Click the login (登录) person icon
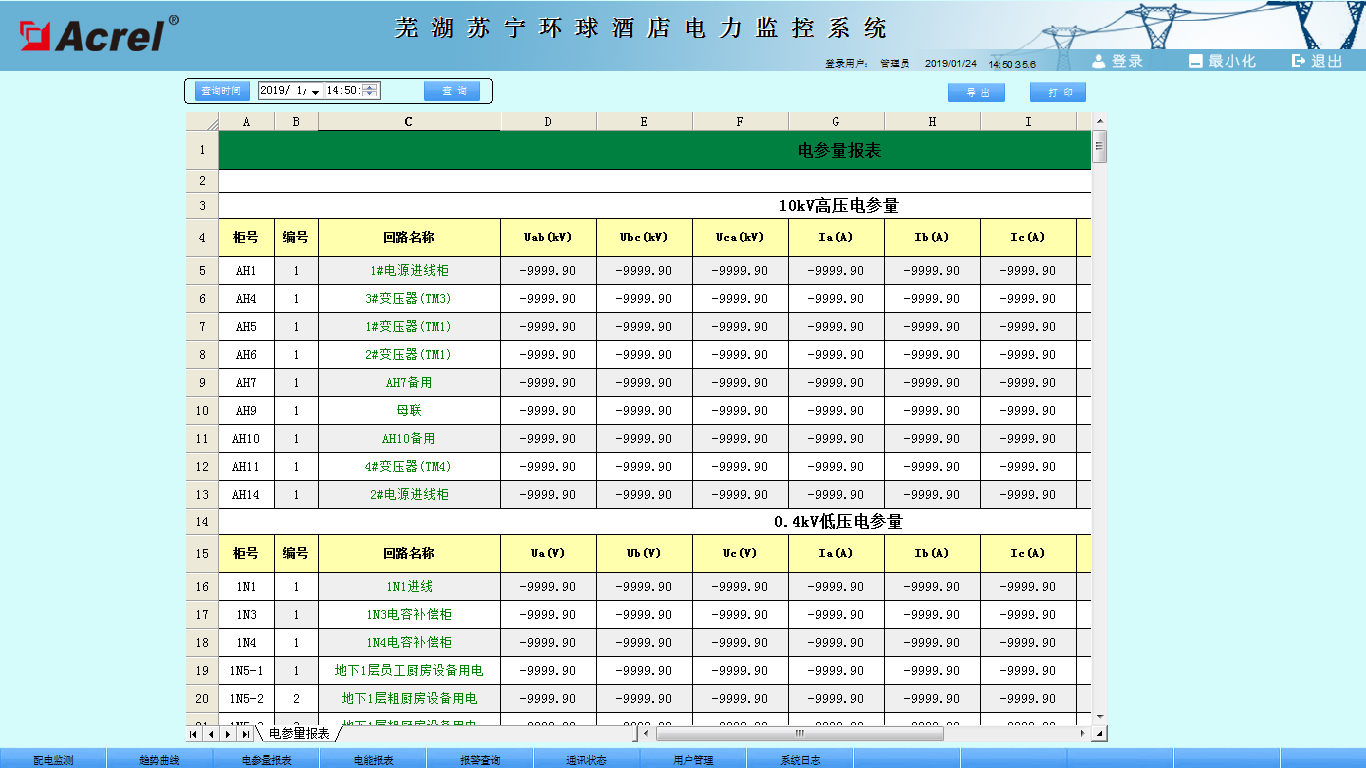The height and width of the screenshot is (768, 1366). coord(1099,61)
